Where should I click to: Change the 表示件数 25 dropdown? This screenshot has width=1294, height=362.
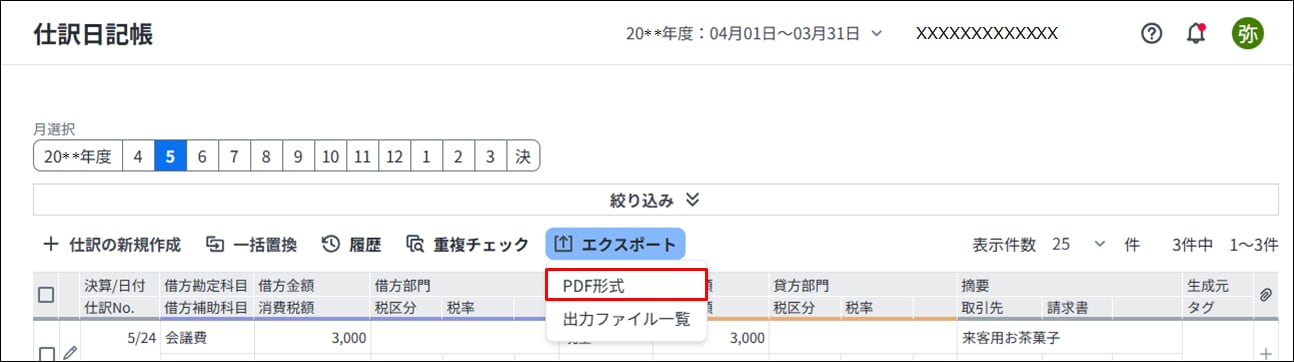1080,244
